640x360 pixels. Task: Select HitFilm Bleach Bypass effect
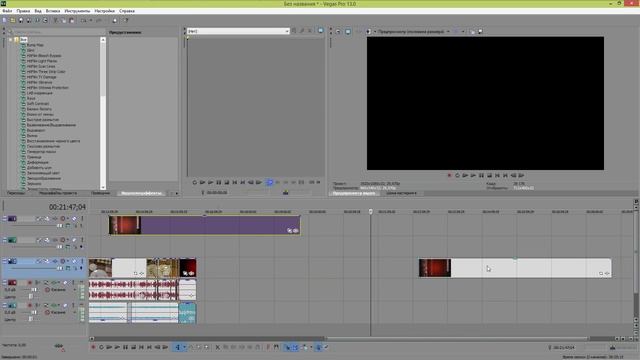[44, 56]
